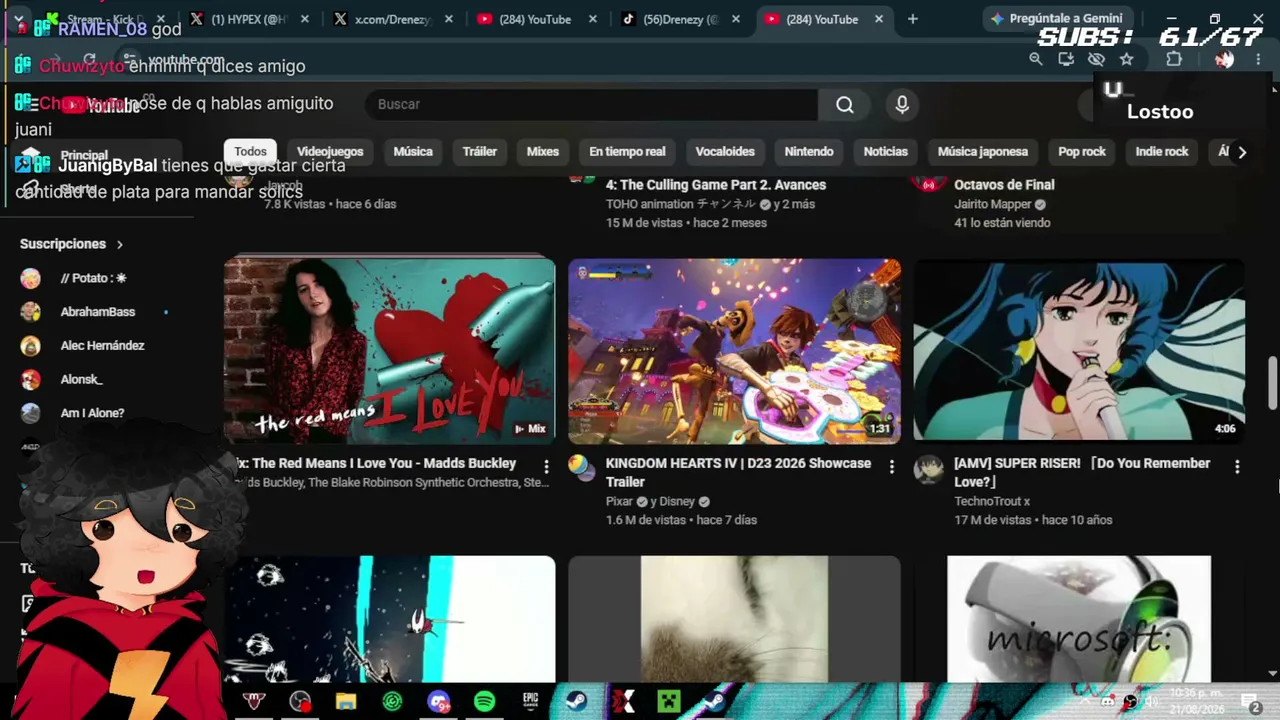Open Discord from the taskbar
The image size is (1280, 720).
(x=438, y=702)
